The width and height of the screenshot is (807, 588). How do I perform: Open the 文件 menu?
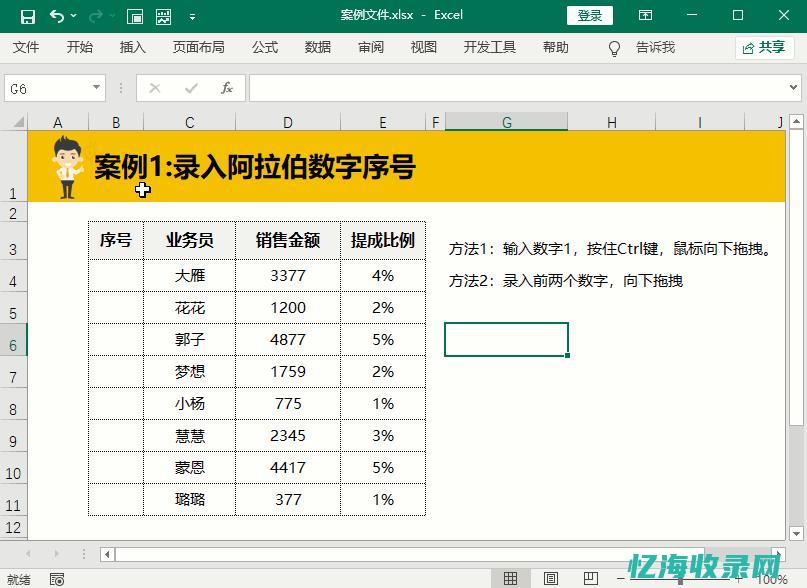[25, 47]
